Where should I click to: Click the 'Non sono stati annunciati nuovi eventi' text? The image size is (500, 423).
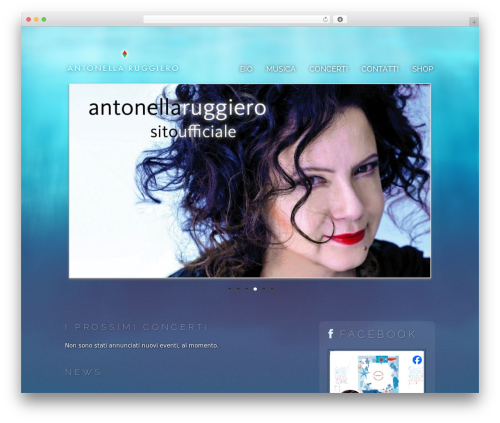pyautogui.click(x=141, y=345)
